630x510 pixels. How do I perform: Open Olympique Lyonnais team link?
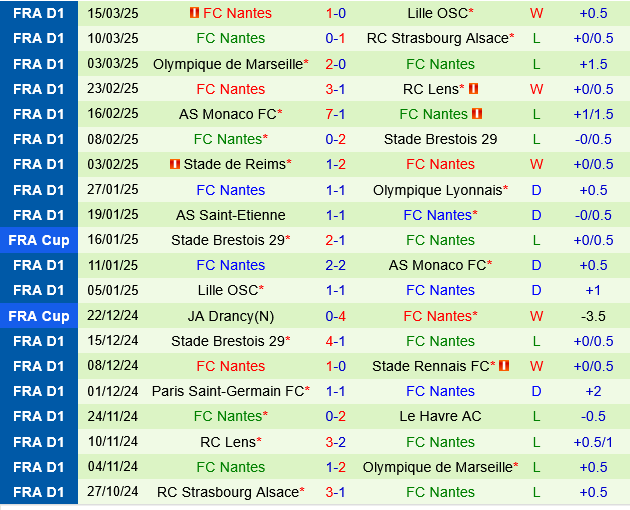tap(437, 190)
